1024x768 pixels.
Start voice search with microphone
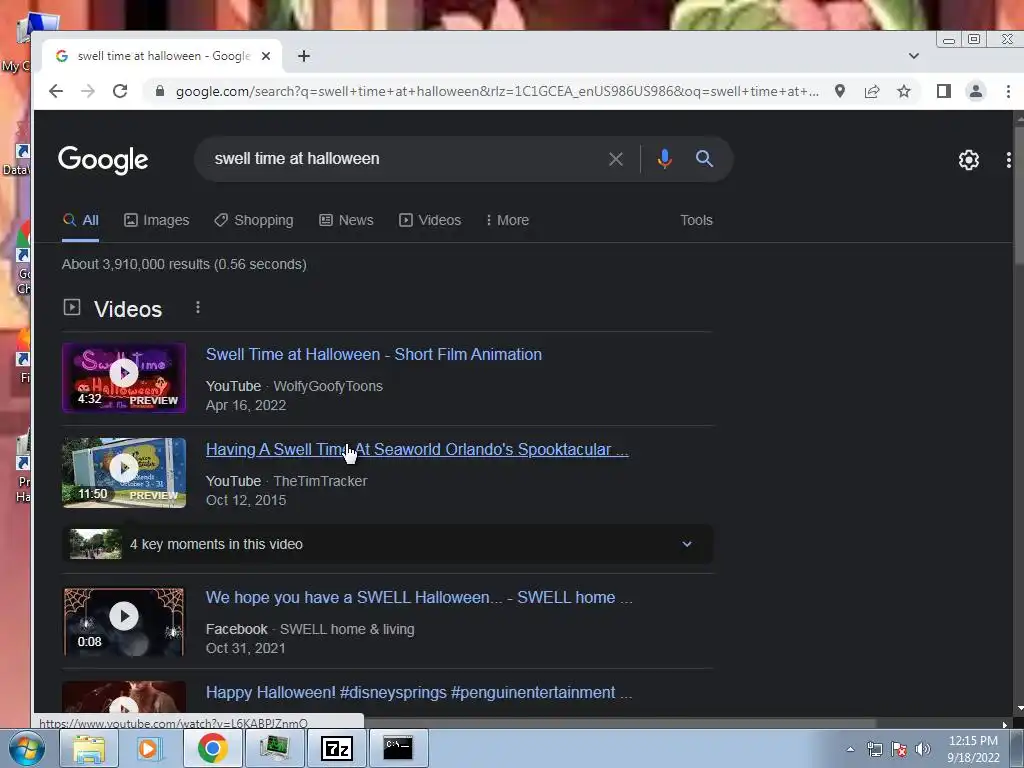tap(664, 159)
